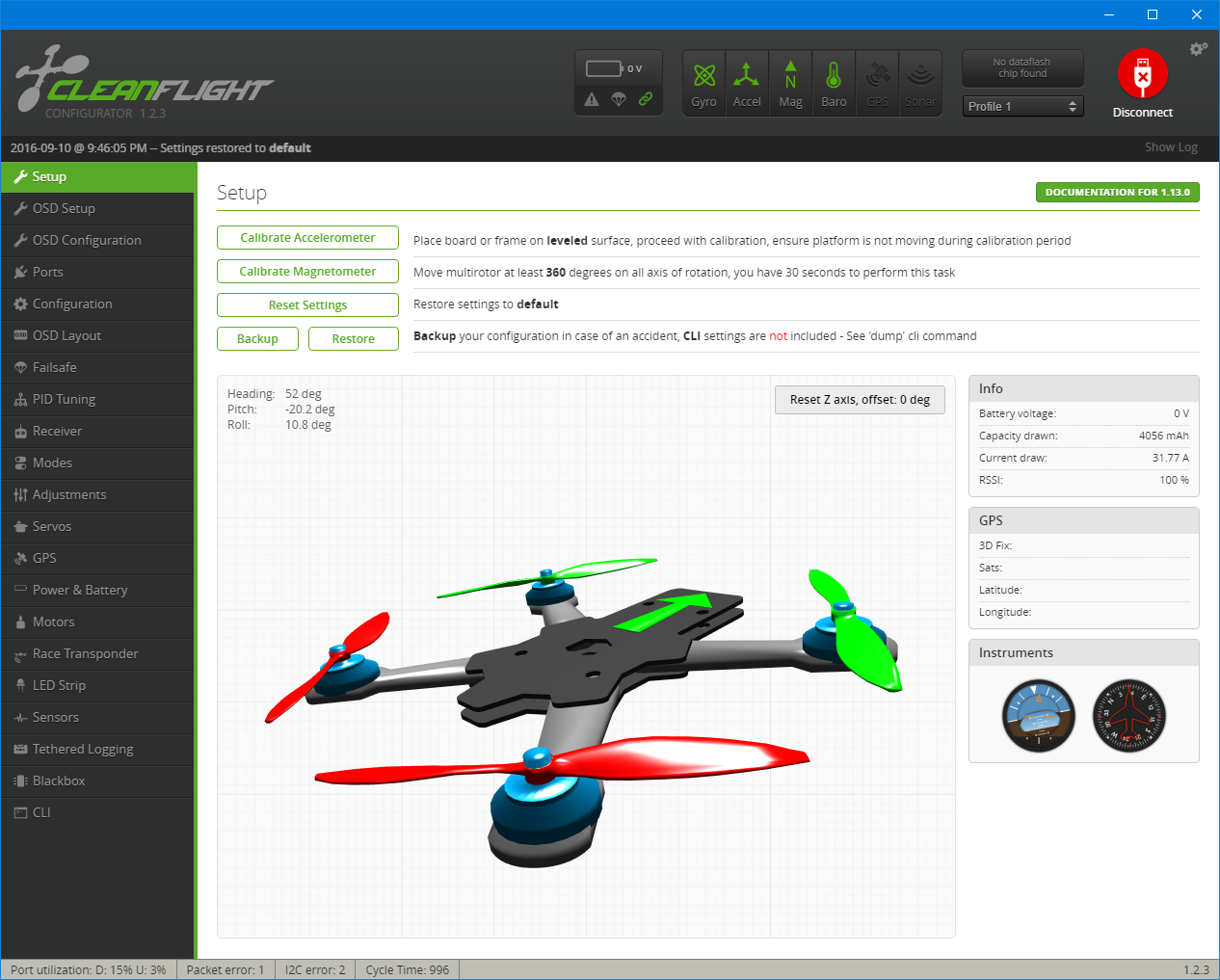The height and width of the screenshot is (980, 1220).
Task: Click the Disconnect label
Action: [1143, 113]
